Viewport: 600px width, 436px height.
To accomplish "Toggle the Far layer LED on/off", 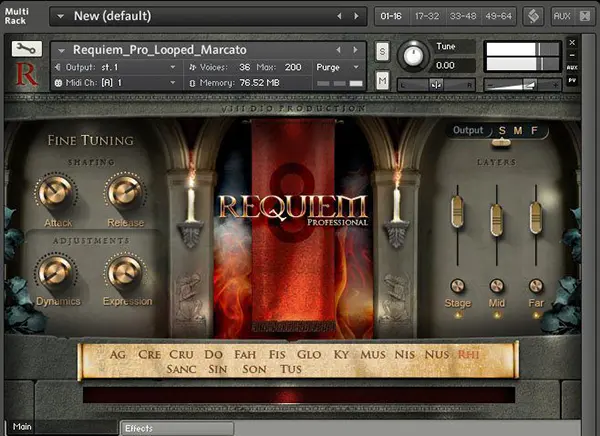I will coord(536,315).
